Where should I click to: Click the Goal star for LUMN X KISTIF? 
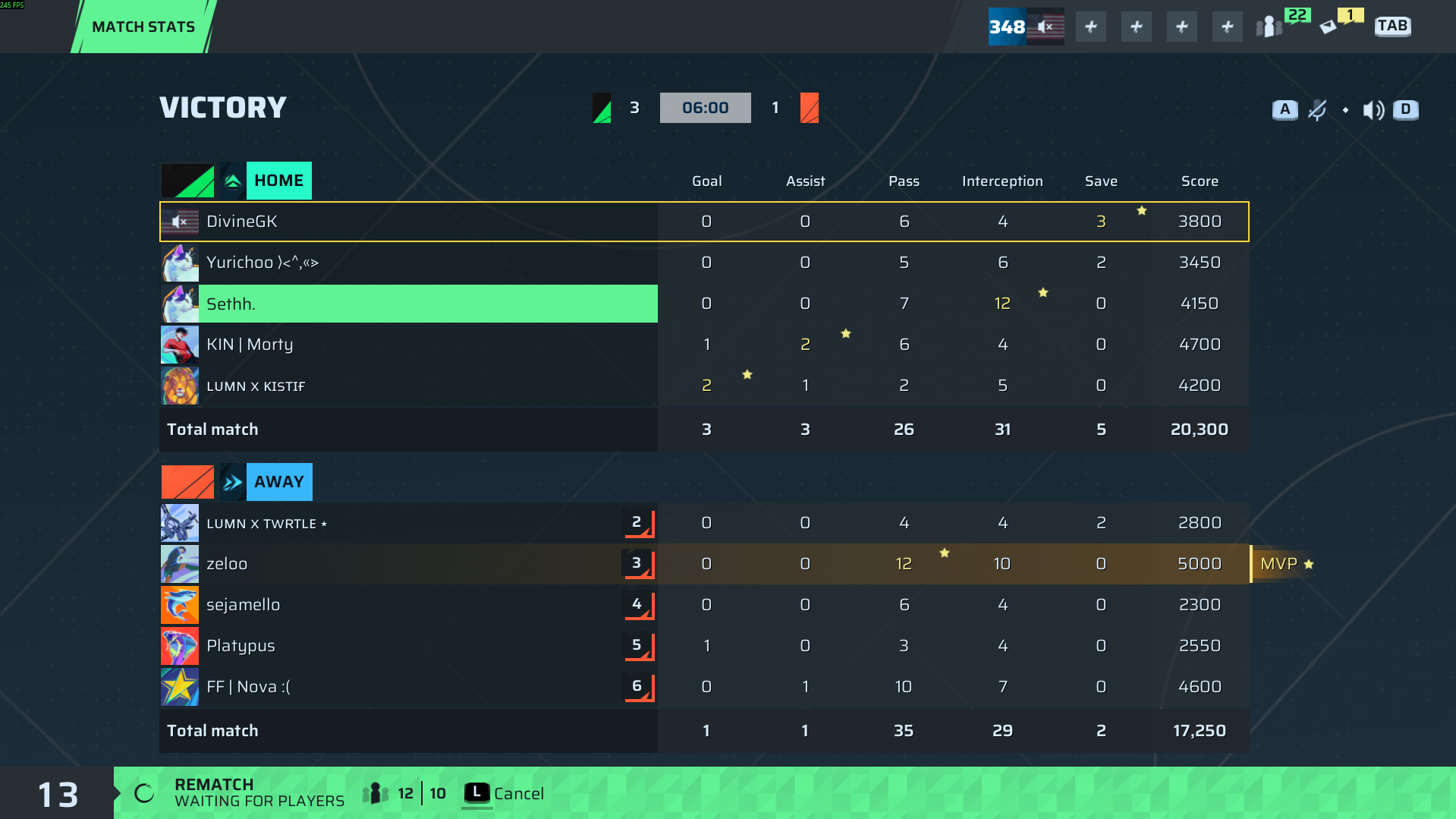[747, 374]
